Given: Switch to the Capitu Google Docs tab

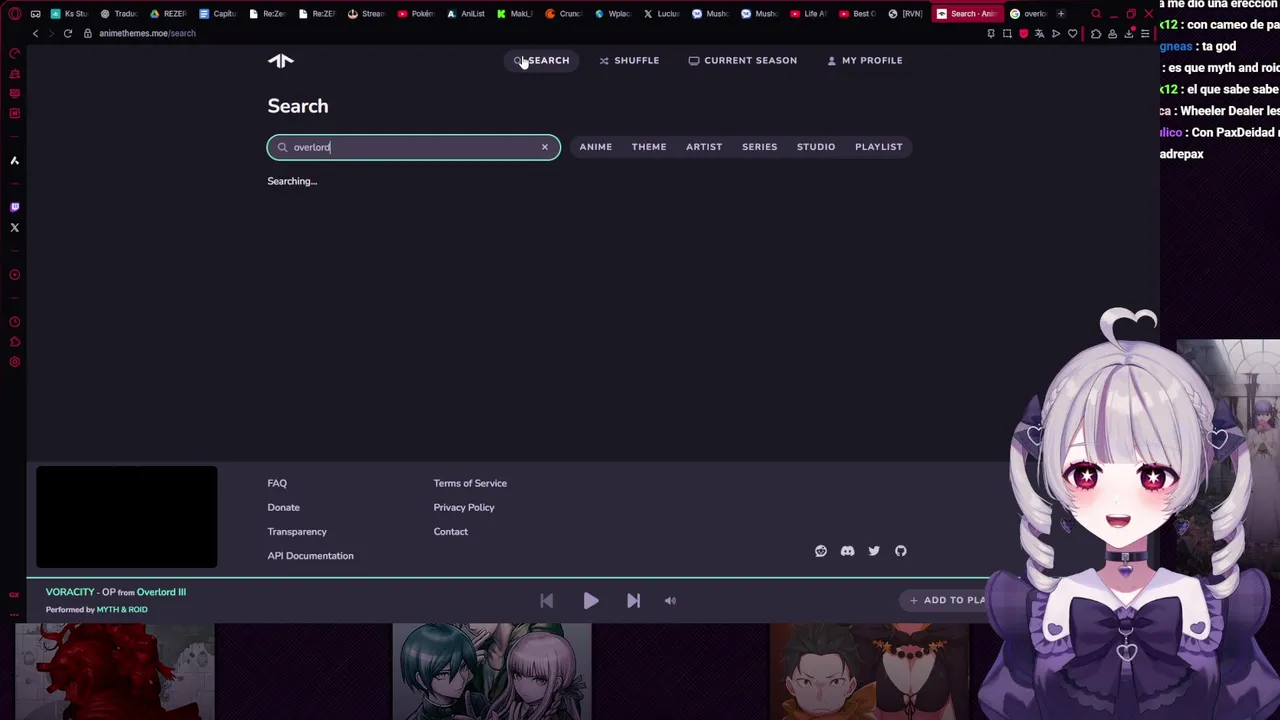Looking at the screenshot, I should [218, 14].
